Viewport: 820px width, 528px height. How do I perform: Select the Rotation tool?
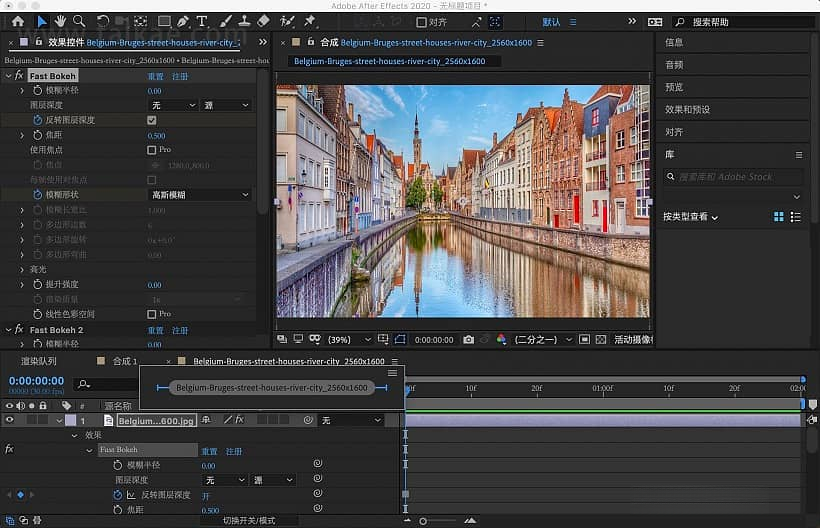(103, 21)
